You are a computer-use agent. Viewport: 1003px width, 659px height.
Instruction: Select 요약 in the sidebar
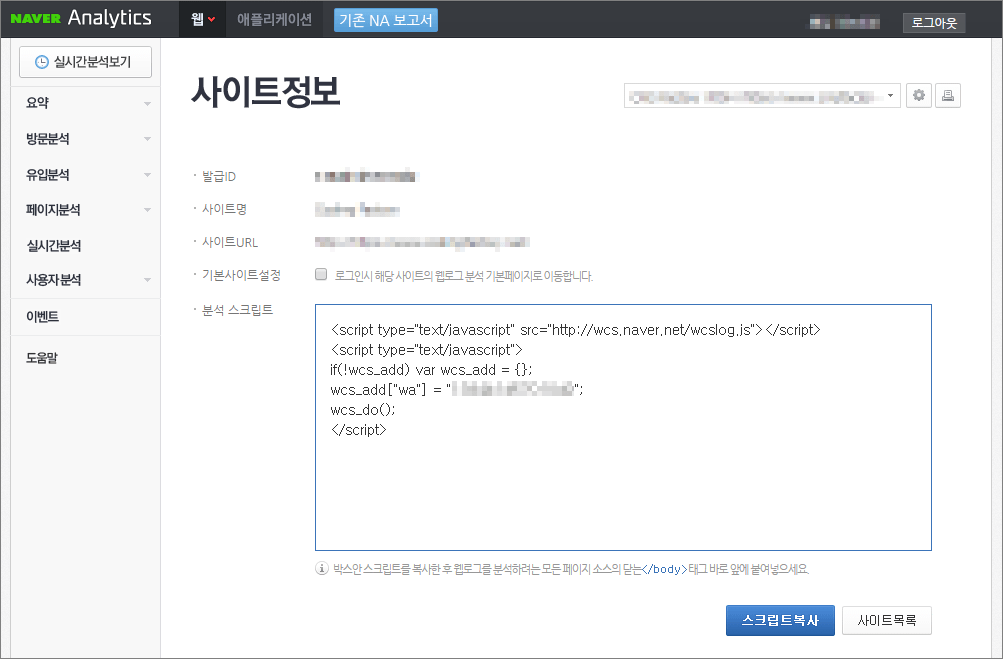pos(37,102)
